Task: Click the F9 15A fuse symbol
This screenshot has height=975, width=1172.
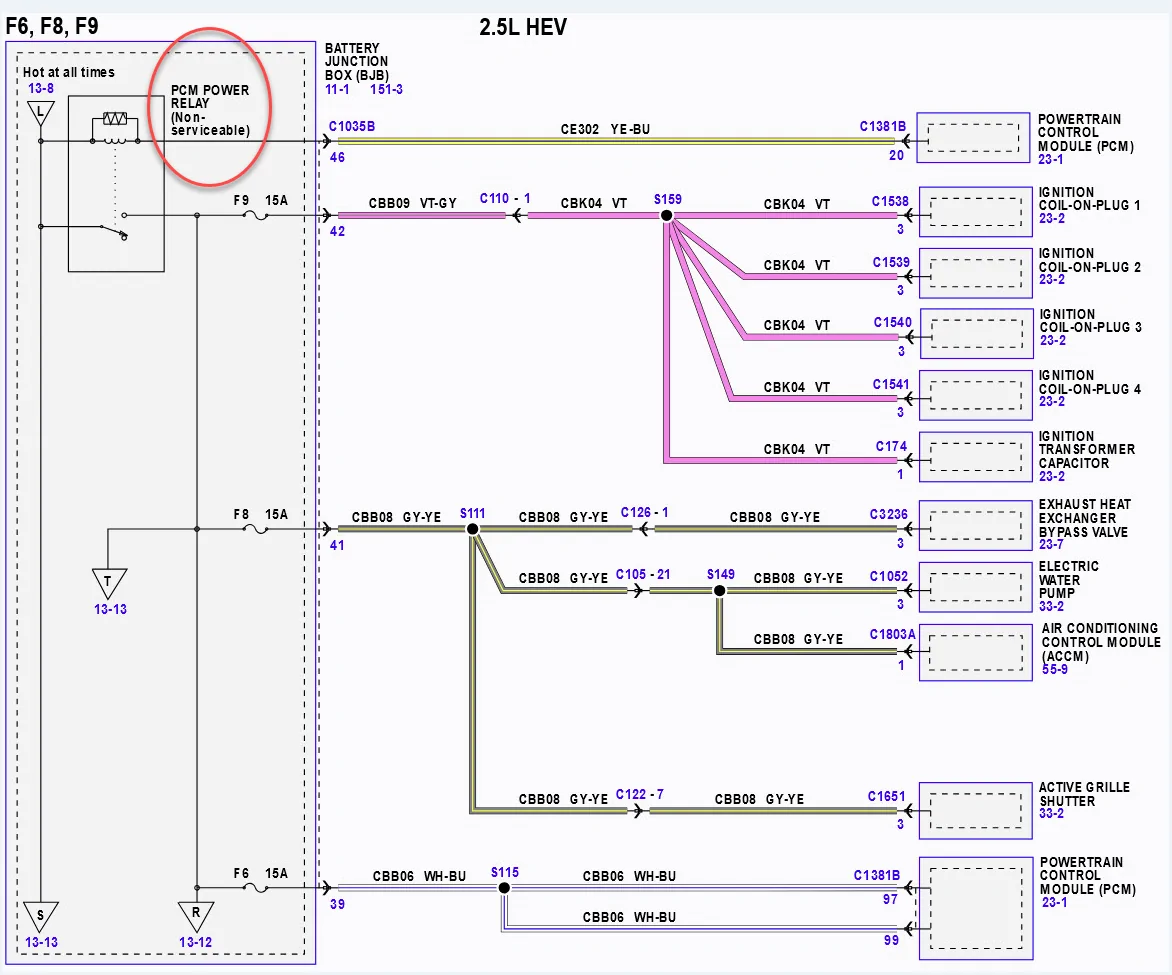Action: pyautogui.click(x=256, y=215)
